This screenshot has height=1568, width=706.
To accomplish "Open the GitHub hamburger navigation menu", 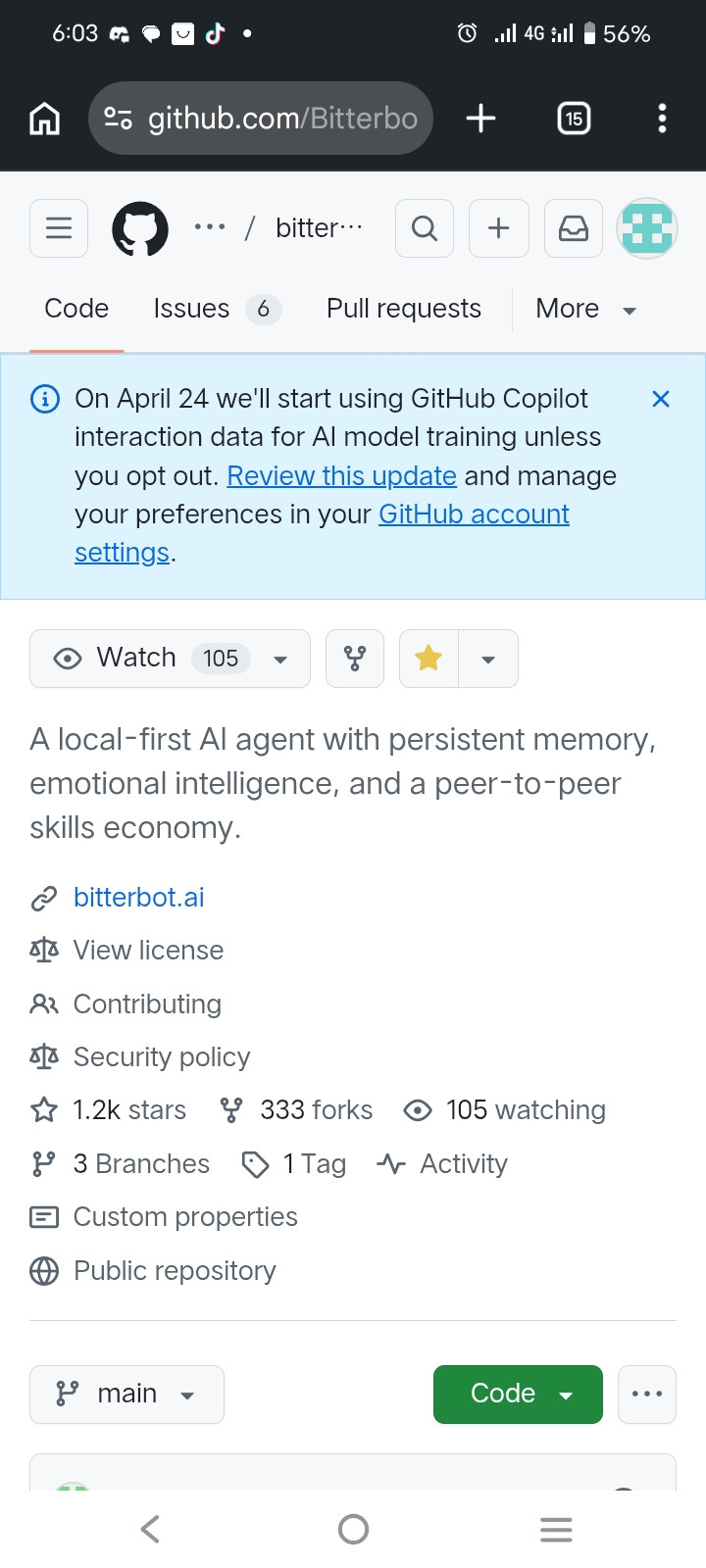I will (x=59, y=228).
